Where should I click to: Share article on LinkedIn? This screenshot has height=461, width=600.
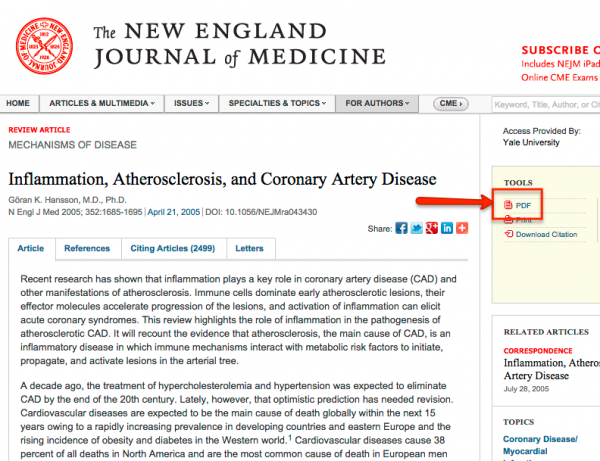(447, 228)
